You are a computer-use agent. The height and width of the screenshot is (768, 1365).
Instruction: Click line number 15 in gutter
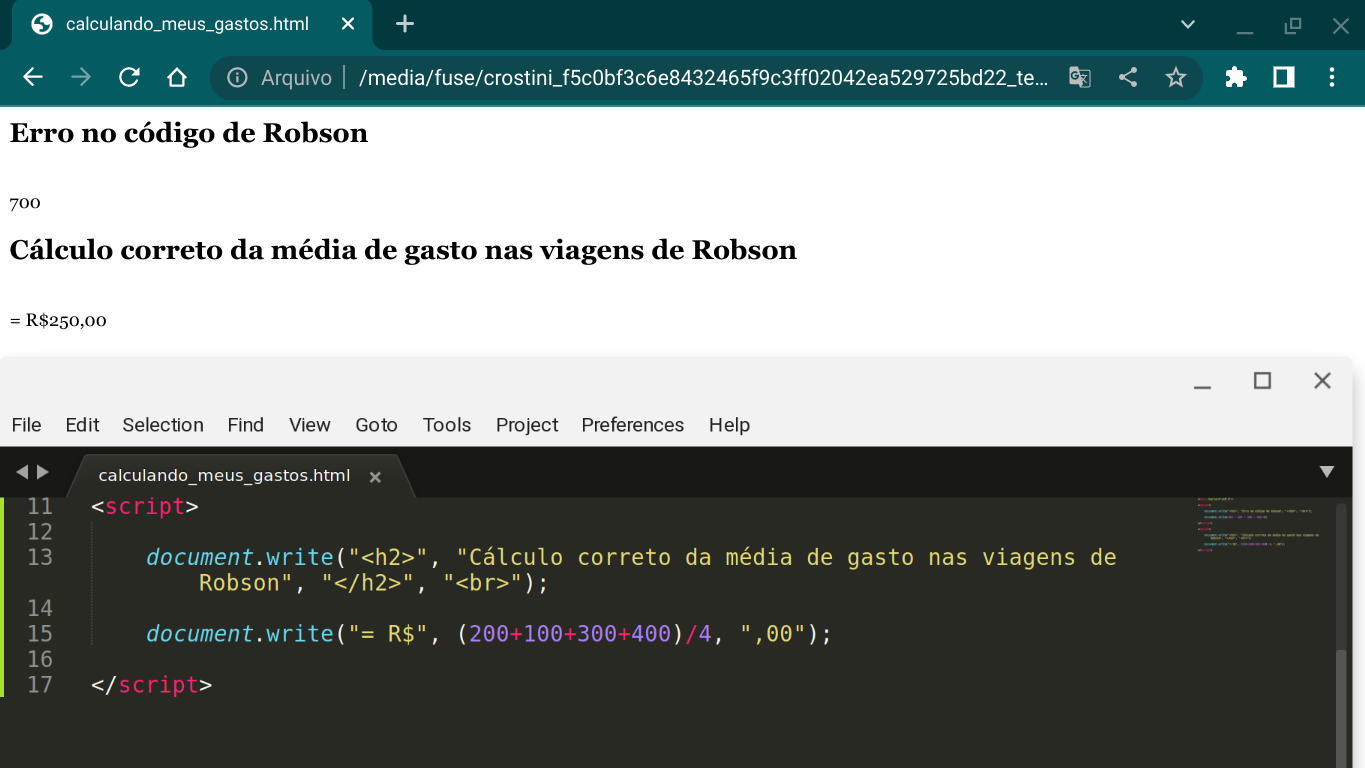(x=40, y=634)
